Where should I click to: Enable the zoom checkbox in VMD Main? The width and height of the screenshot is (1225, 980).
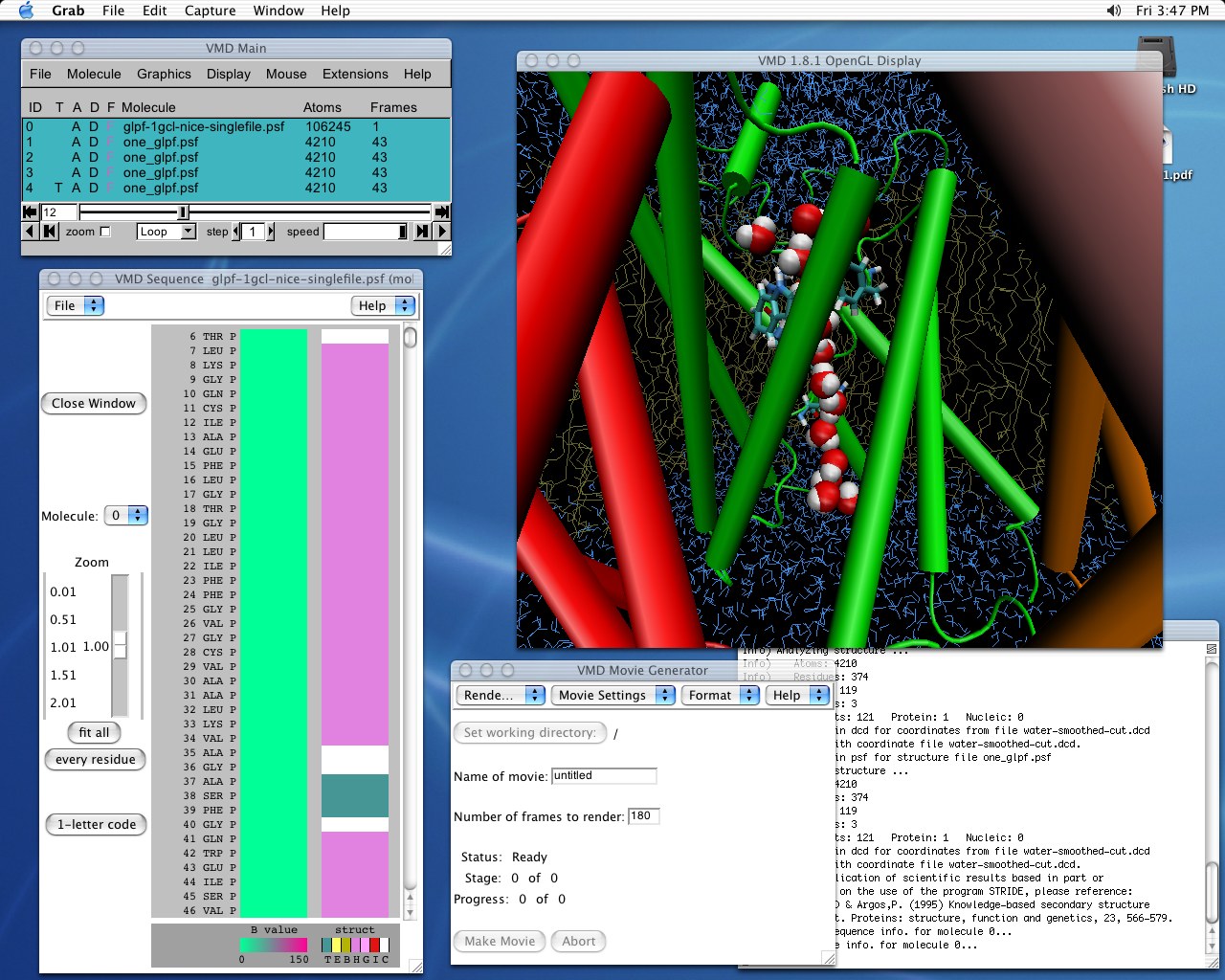click(x=105, y=232)
